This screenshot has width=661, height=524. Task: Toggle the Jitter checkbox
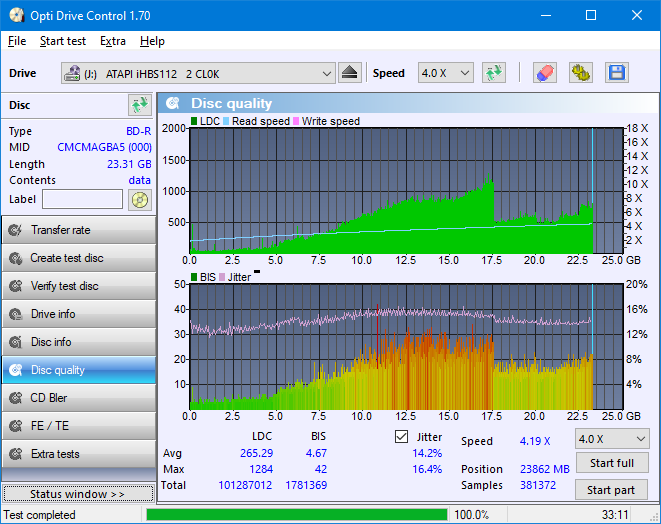point(402,437)
